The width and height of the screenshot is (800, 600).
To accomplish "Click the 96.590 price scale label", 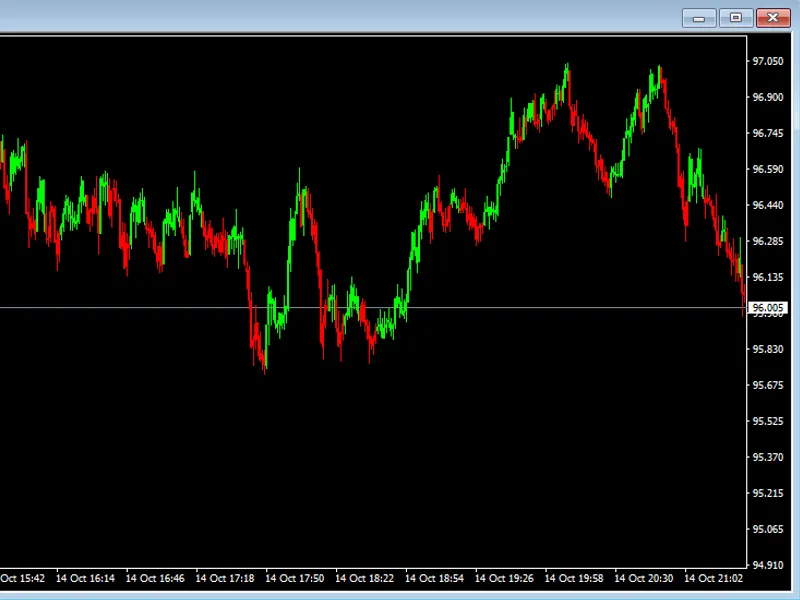I will [x=768, y=169].
